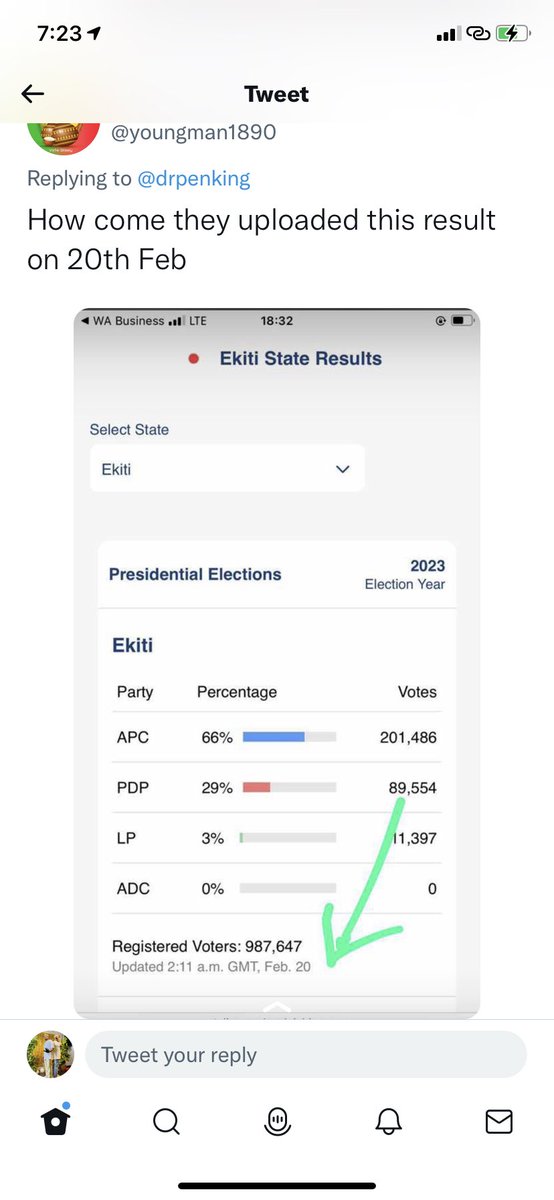Image resolution: width=554 pixels, height=1200 pixels.
Task: Open the @drpenking profile link
Action: [x=194, y=179]
